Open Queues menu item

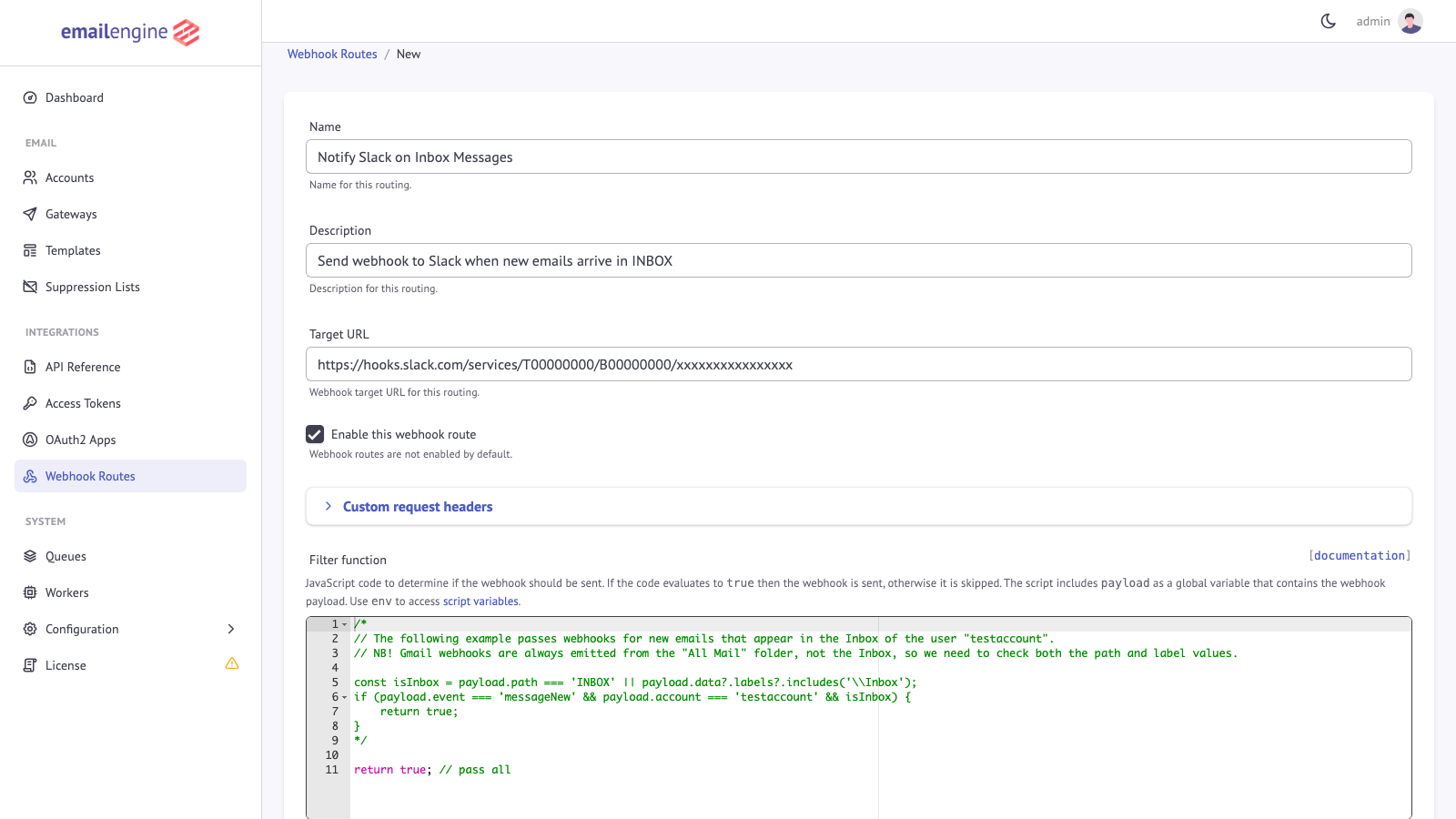[130, 556]
